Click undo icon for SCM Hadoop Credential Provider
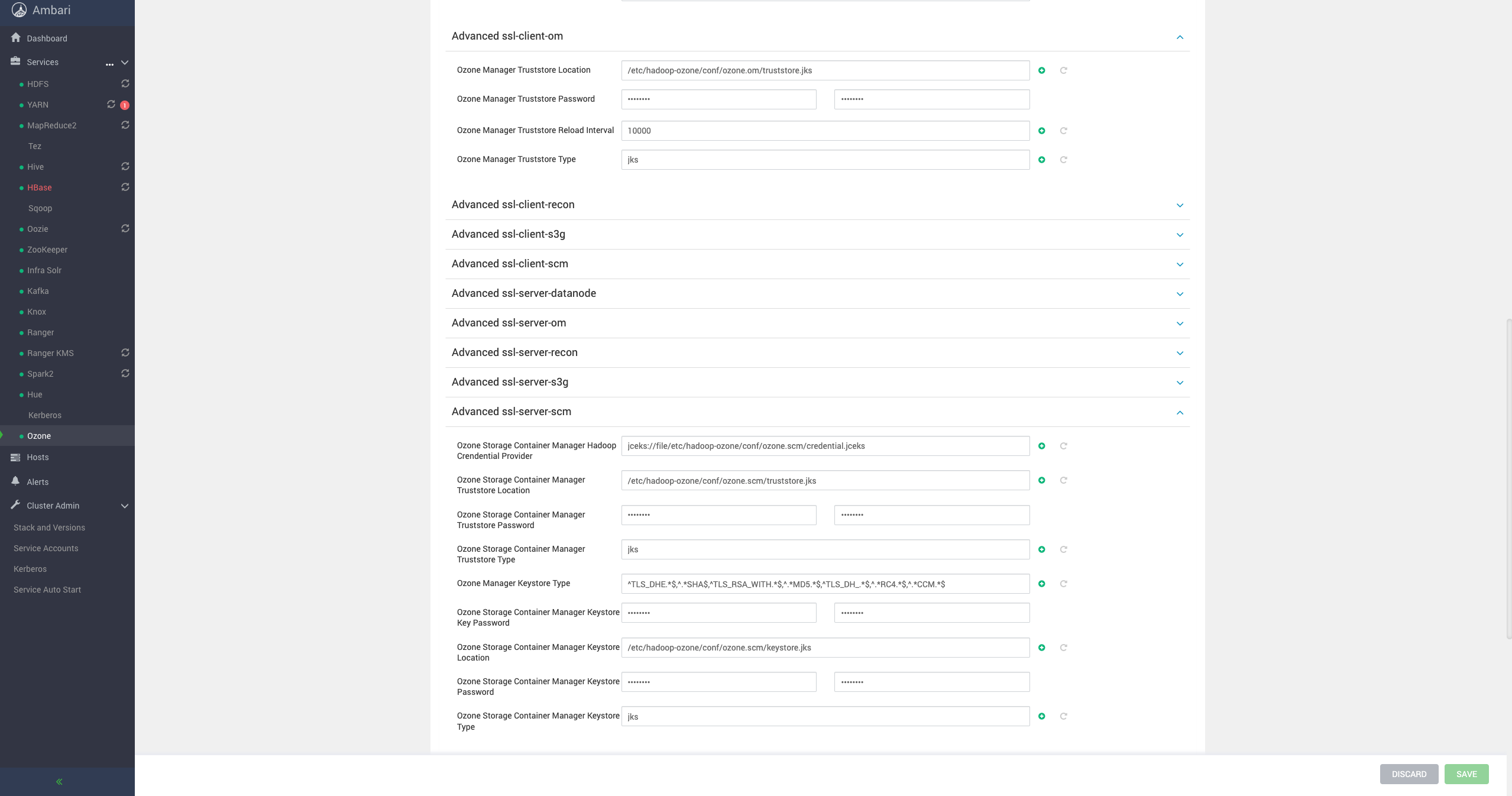The height and width of the screenshot is (796, 1512). click(1063, 446)
